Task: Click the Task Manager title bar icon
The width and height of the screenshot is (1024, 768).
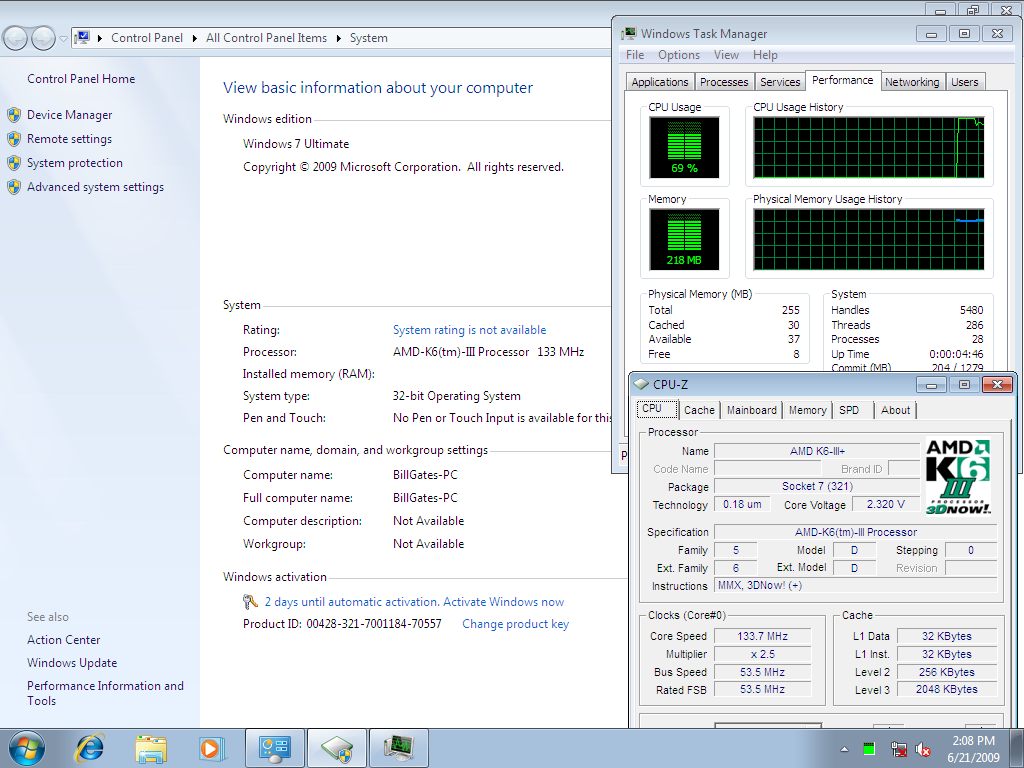Action: (629, 34)
